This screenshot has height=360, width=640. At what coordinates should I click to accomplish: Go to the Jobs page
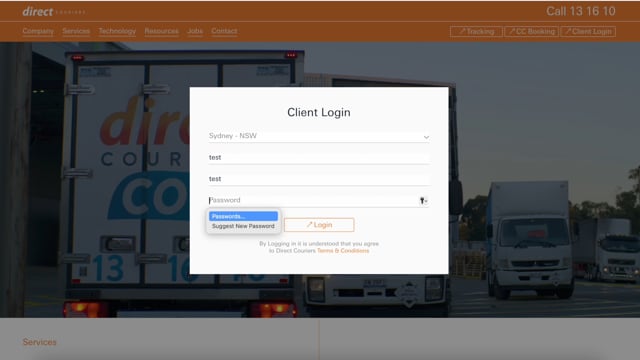tap(195, 31)
